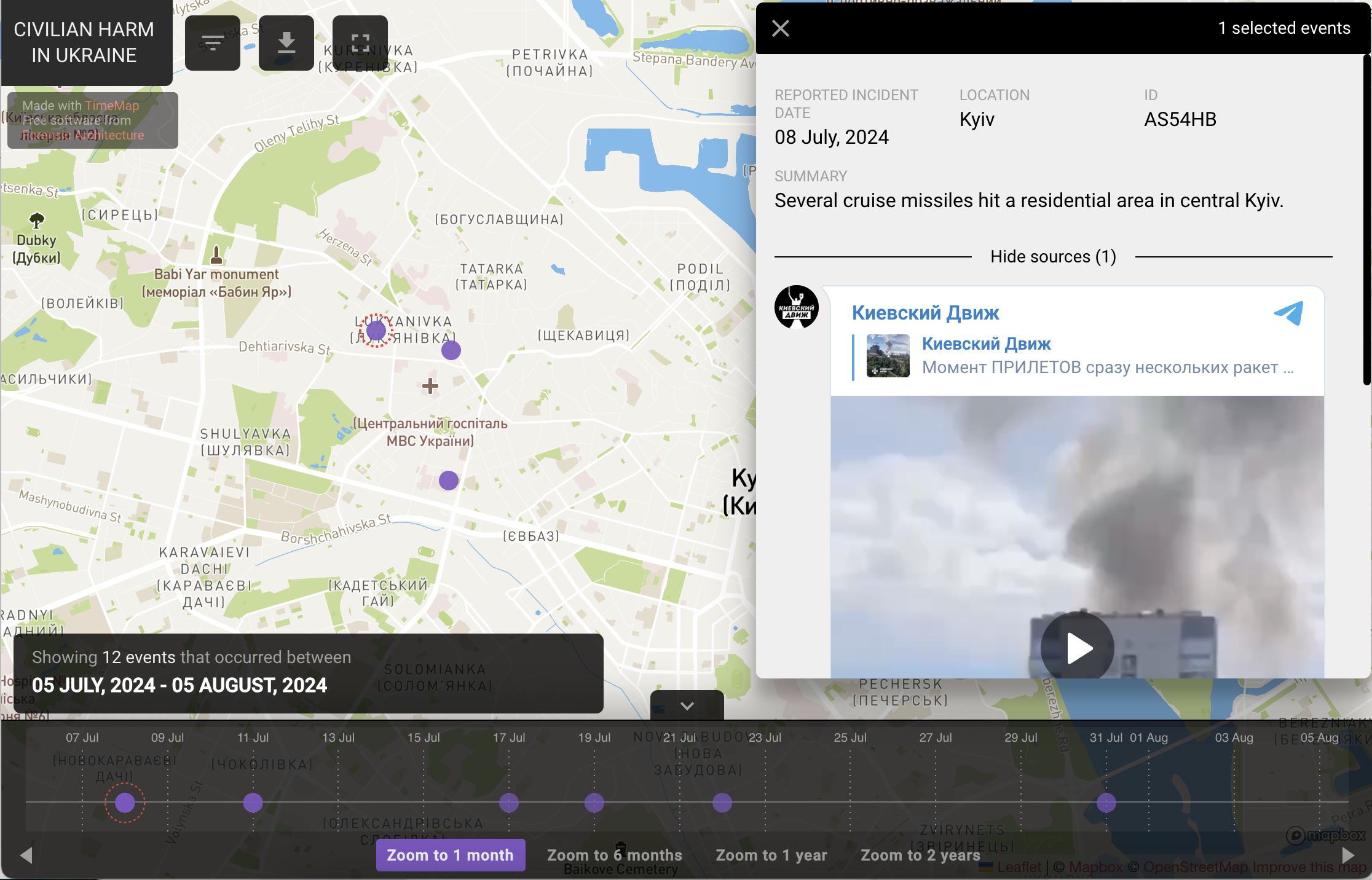1372x880 pixels.
Task: Open the Mapbox attribution link
Action: (1096, 867)
